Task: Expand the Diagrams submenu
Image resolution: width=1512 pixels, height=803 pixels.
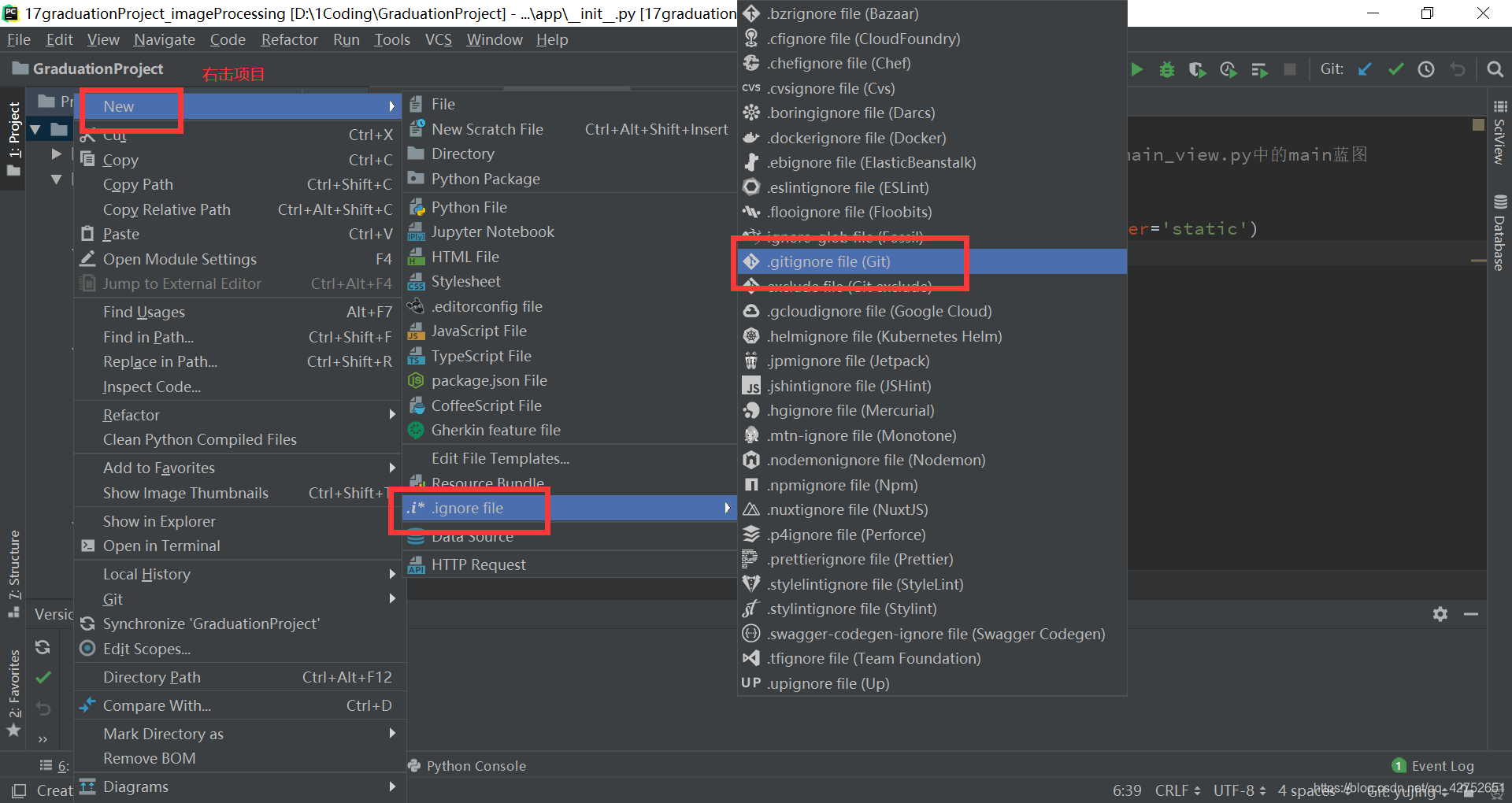Action: pyautogui.click(x=239, y=786)
